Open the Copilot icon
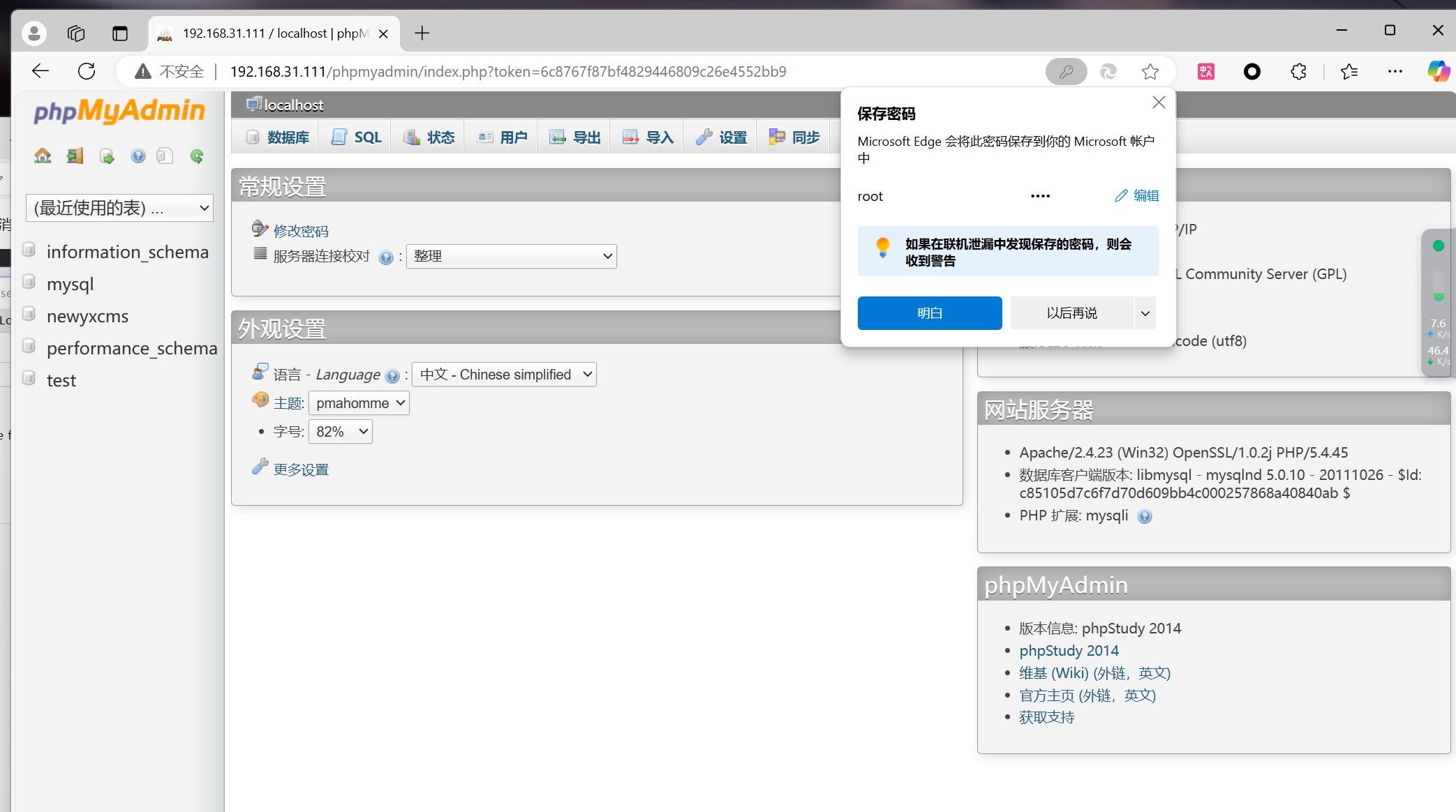The height and width of the screenshot is (812, 1456). click(x=1438, y=71)
